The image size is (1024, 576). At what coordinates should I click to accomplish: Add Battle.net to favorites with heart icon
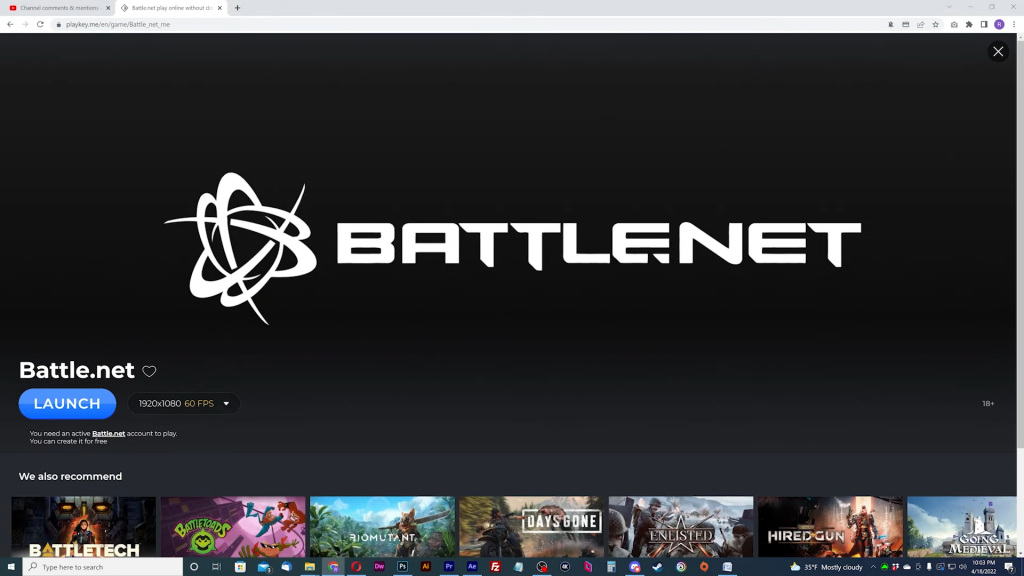149,371
